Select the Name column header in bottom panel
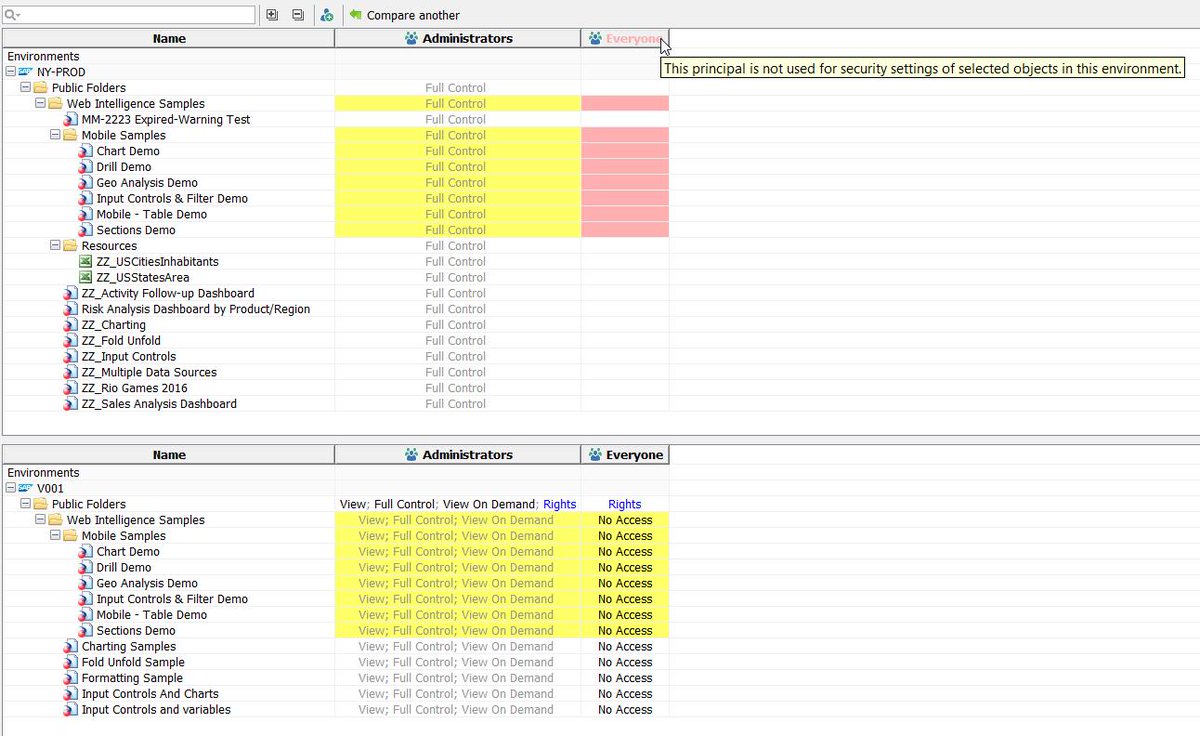Viewport: 1200px width, 736px height. (169, 454)
